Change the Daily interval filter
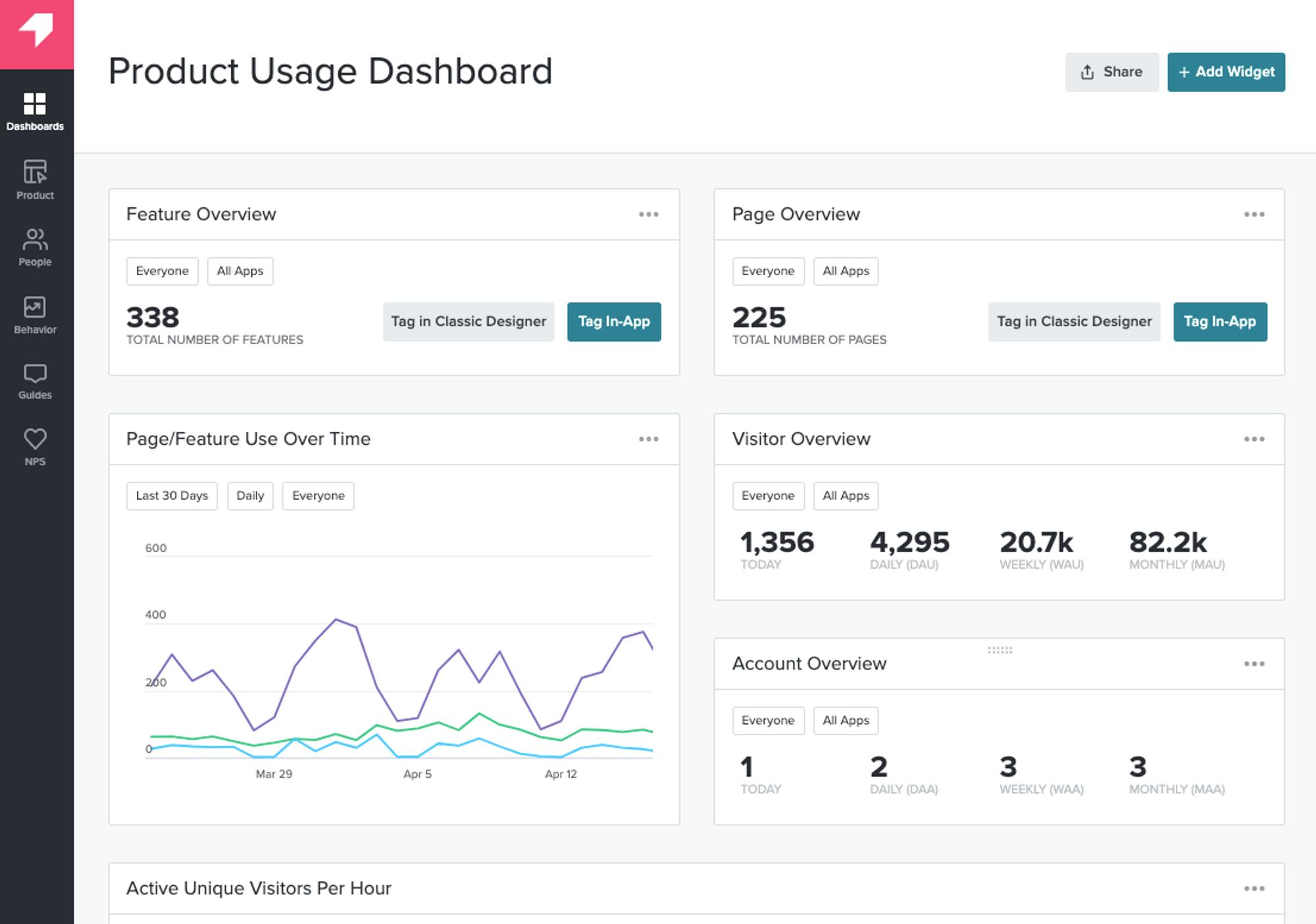1316x924 pixels. [x=250, y=496]
